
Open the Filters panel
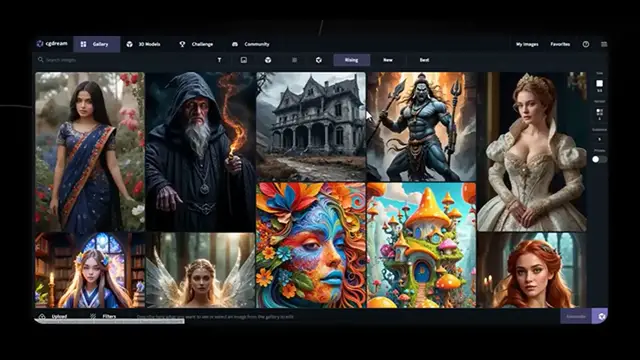pyautogui.click(x=103, y=316)
